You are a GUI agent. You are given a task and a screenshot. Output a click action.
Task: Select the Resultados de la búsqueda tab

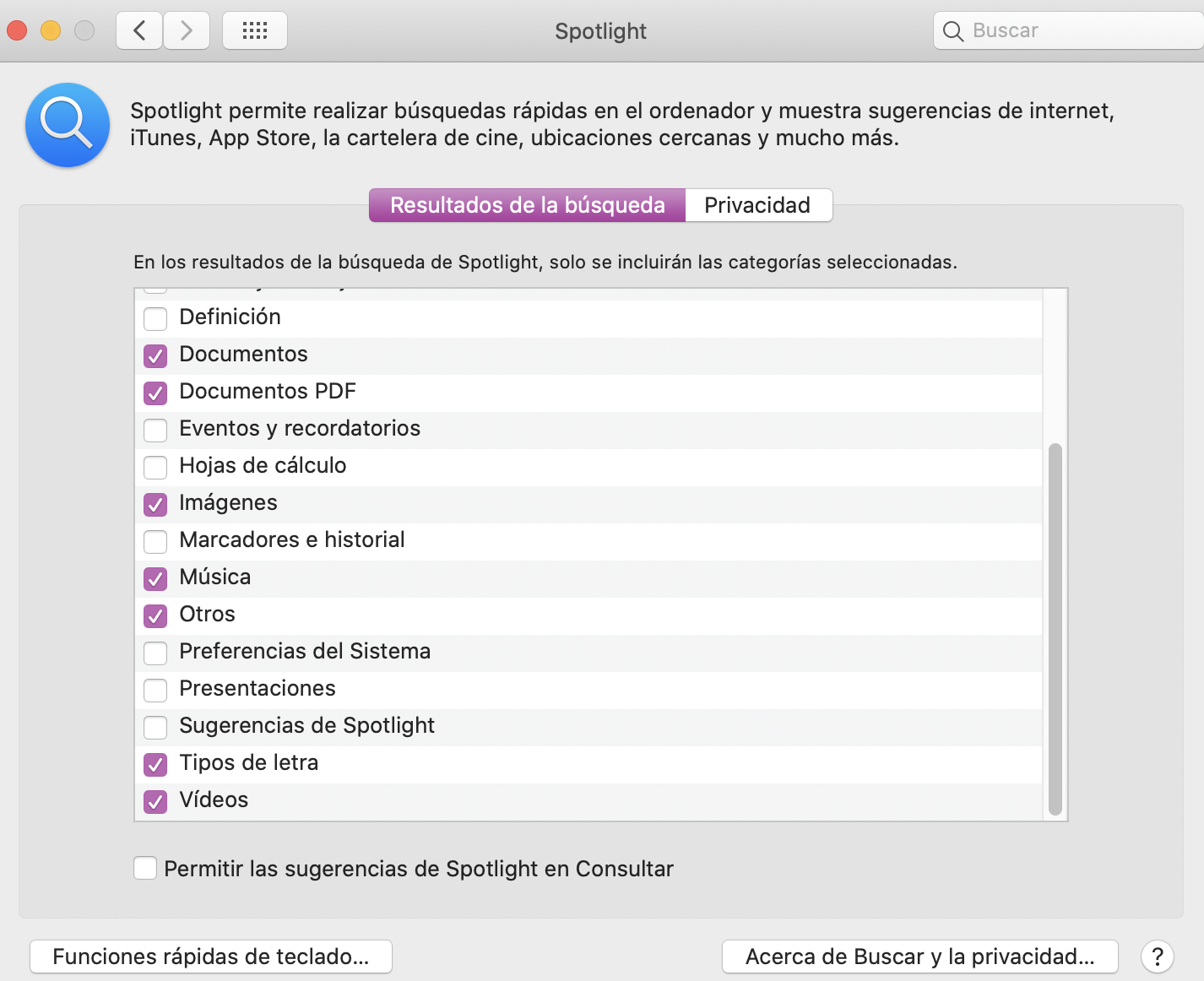click(x=527, y=205)
